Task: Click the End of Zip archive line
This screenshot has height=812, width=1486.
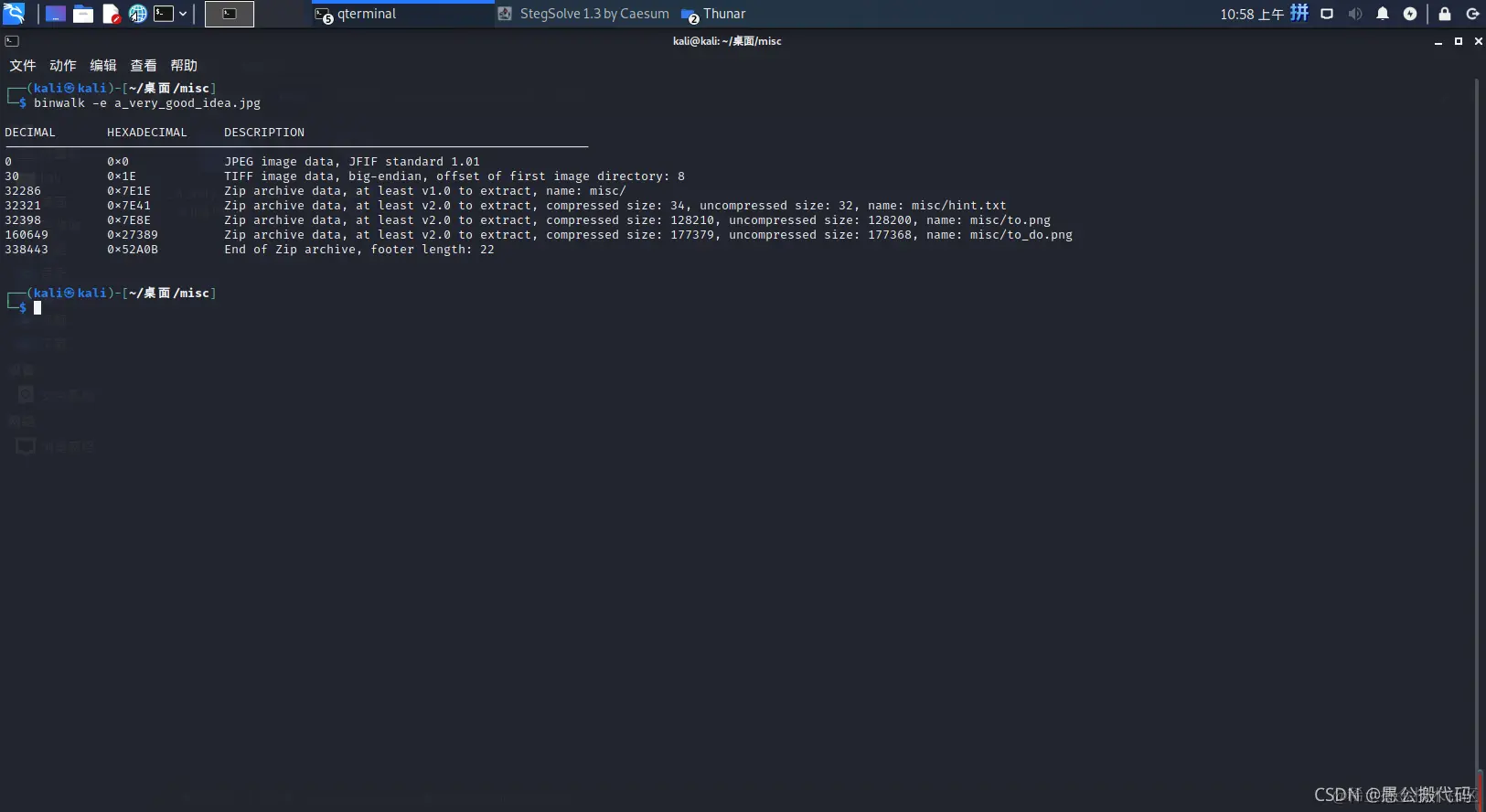Action: pos(359,250)
